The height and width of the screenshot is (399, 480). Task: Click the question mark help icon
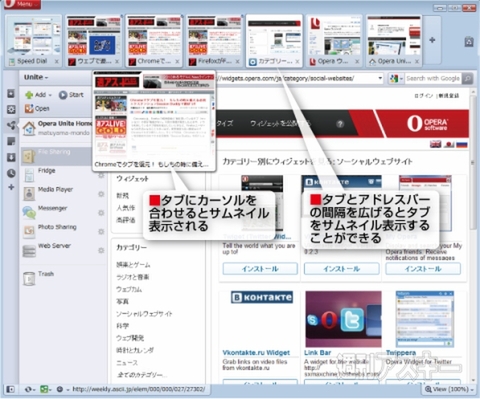point(340,124)
